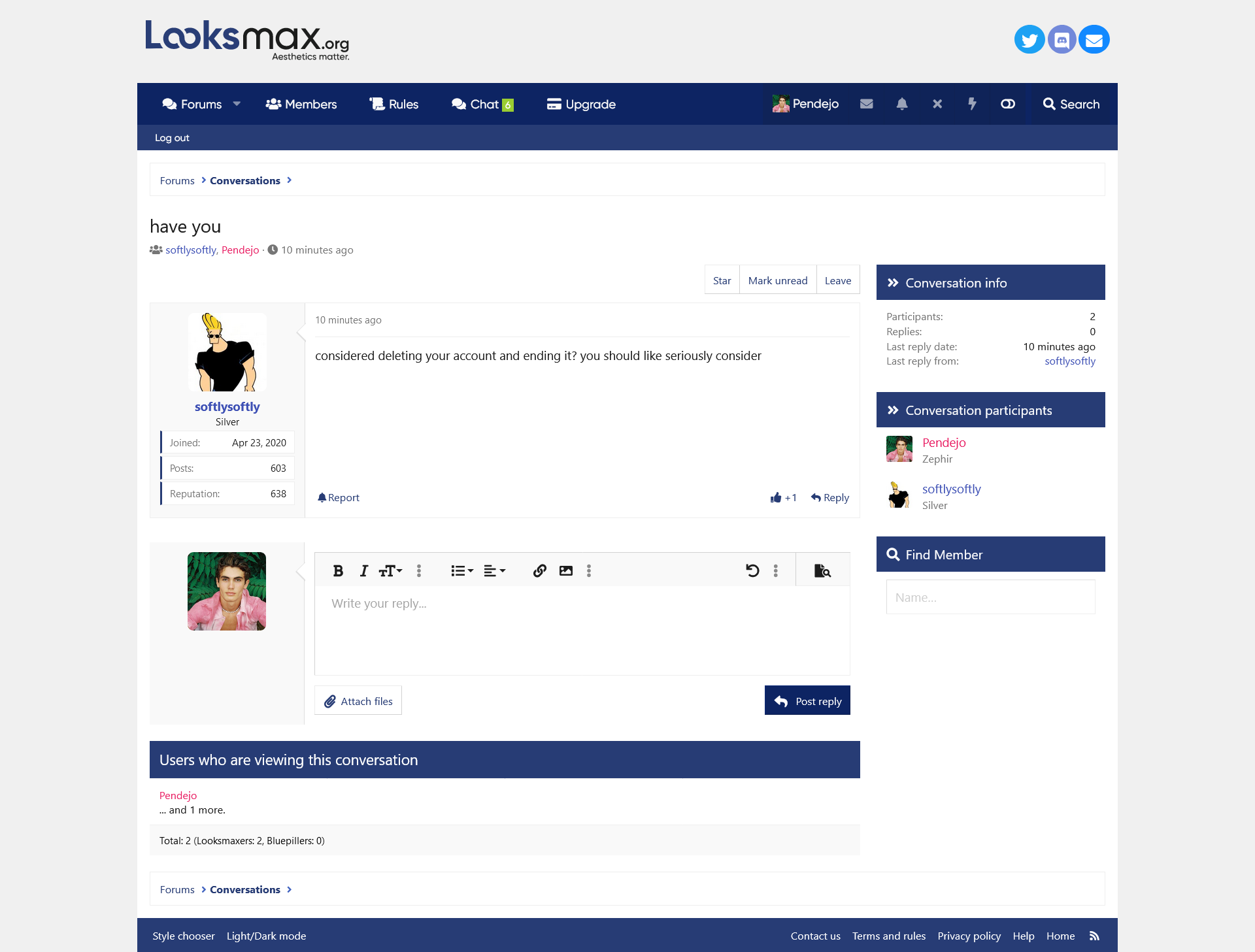Go to Conversations in top breadcrumb
The height and width of the screenshot is (952, 1255).
pos(245,180)
